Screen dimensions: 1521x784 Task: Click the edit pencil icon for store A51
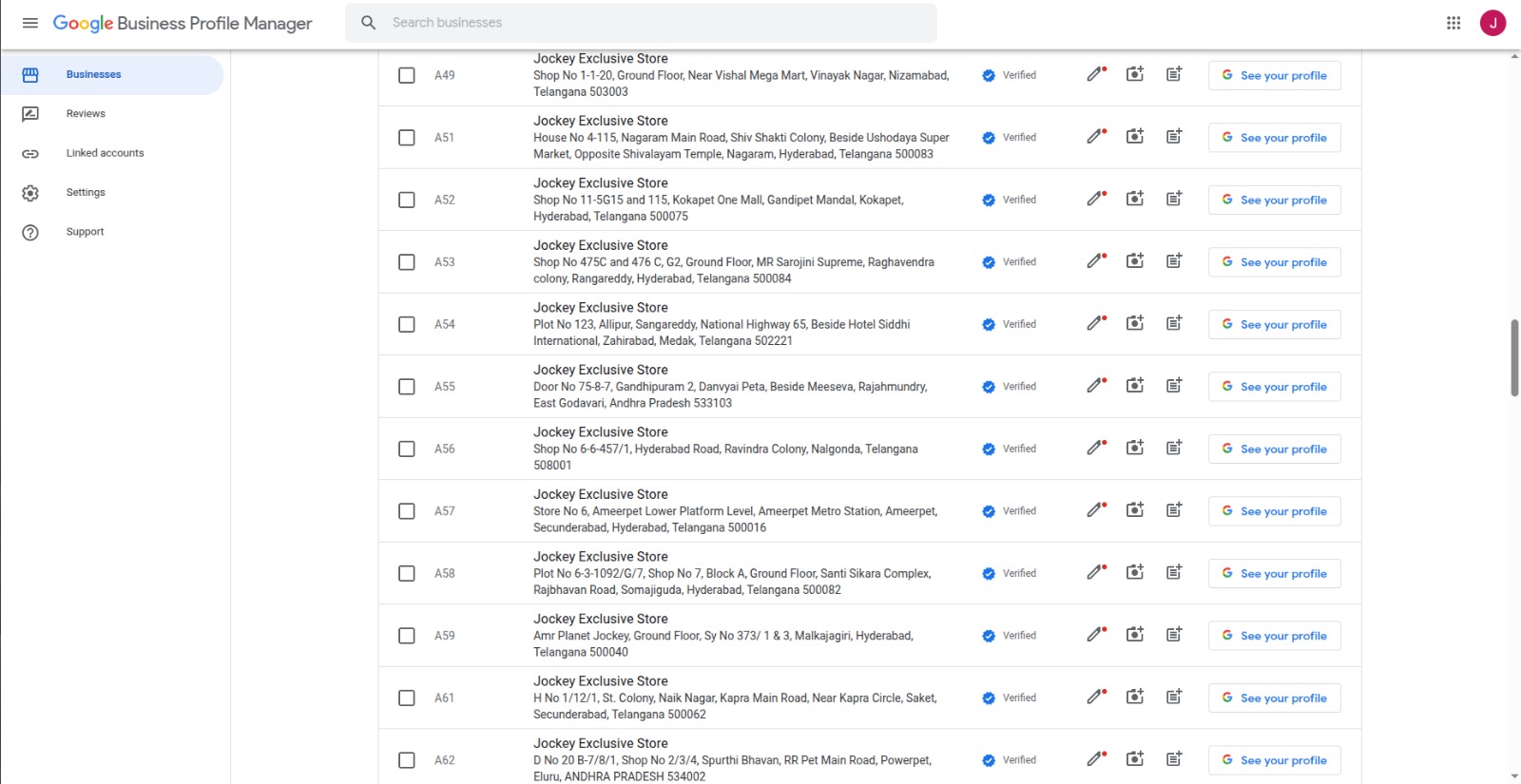[x=1096, y=137]
